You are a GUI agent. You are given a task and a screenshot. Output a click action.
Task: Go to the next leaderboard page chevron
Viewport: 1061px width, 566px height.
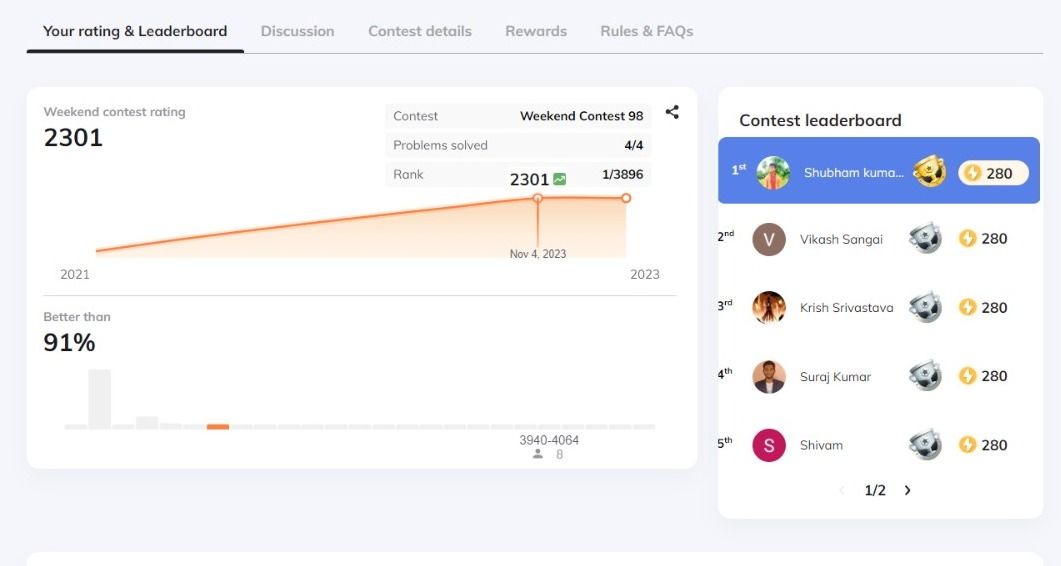[x=907, y=490]
